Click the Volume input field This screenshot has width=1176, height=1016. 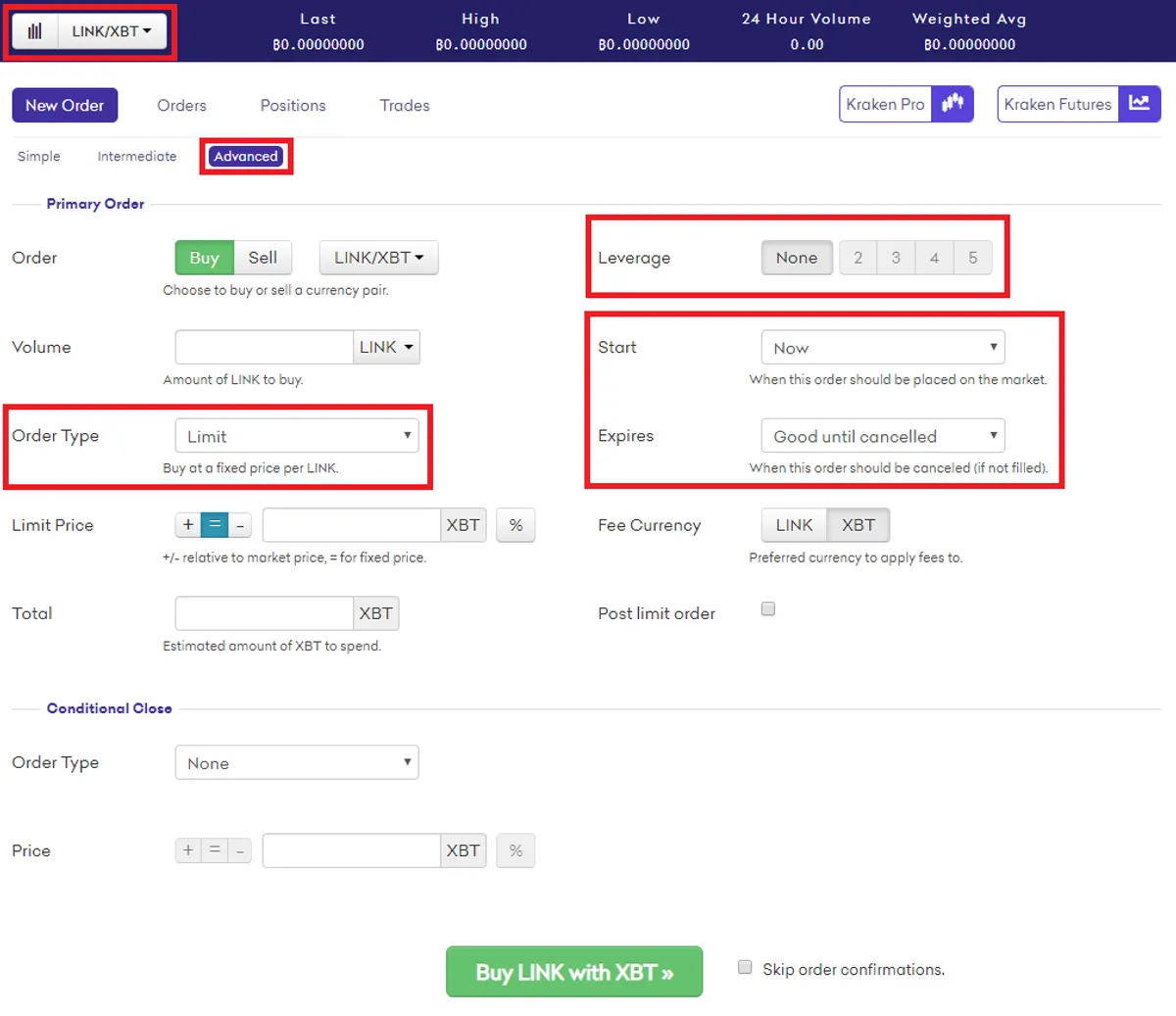point(265,347)
